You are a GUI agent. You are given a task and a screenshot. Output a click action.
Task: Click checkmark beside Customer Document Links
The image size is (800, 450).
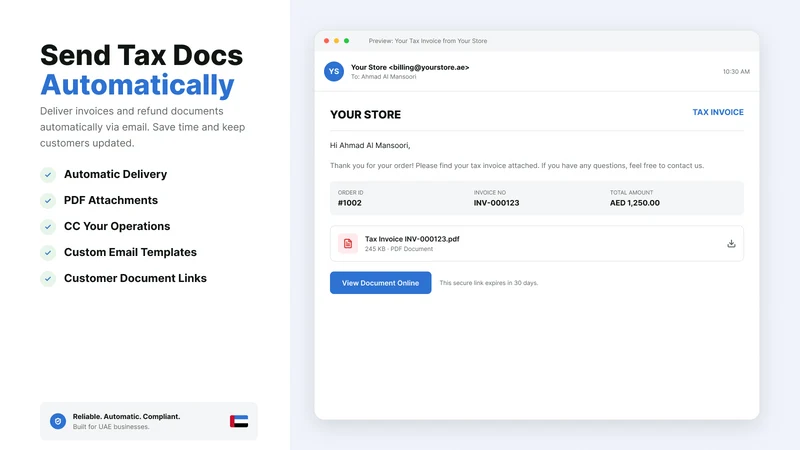pyautogui.click(x=48, y=279)
